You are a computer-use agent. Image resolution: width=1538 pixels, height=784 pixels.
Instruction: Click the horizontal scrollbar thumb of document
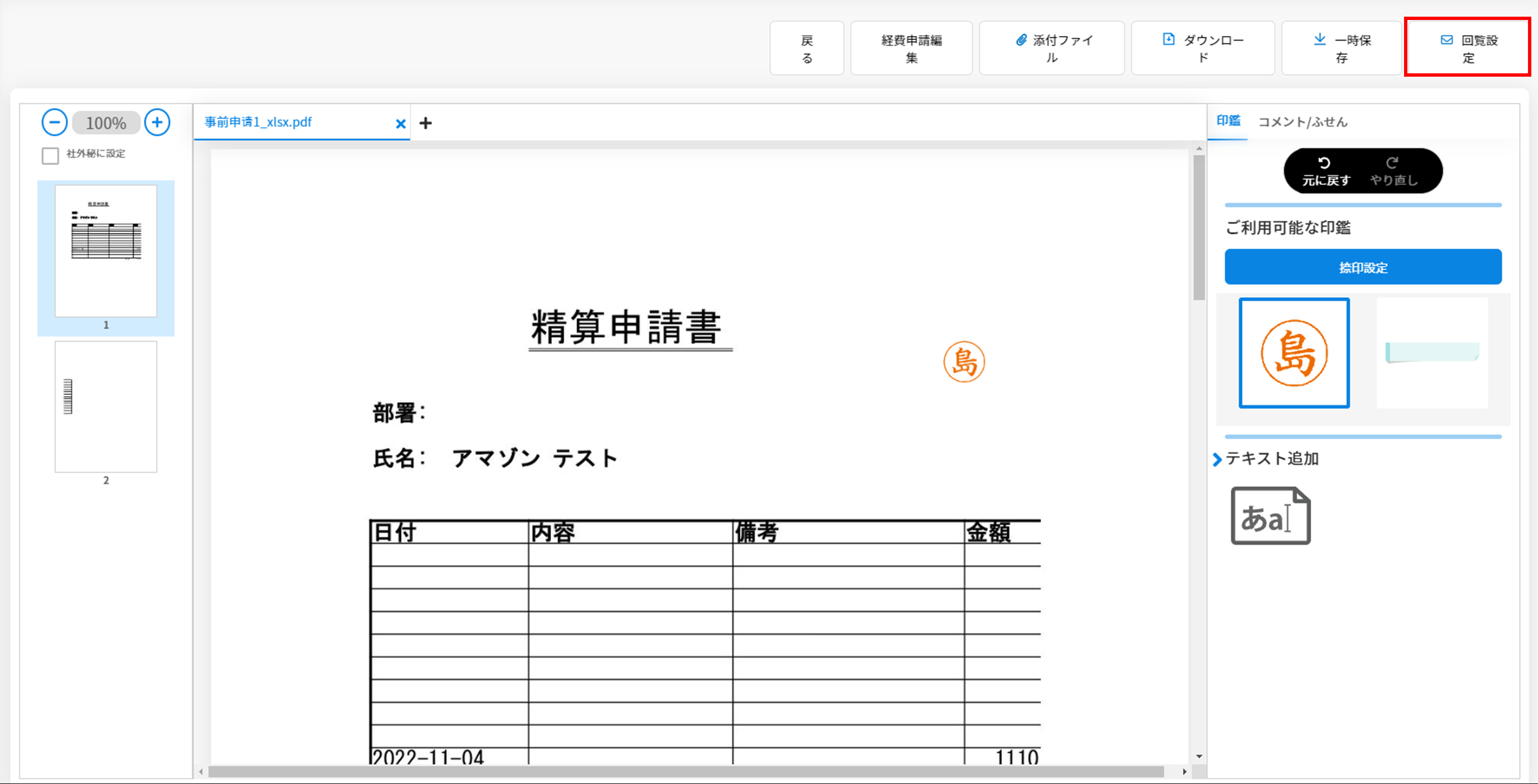coord(685,771)
